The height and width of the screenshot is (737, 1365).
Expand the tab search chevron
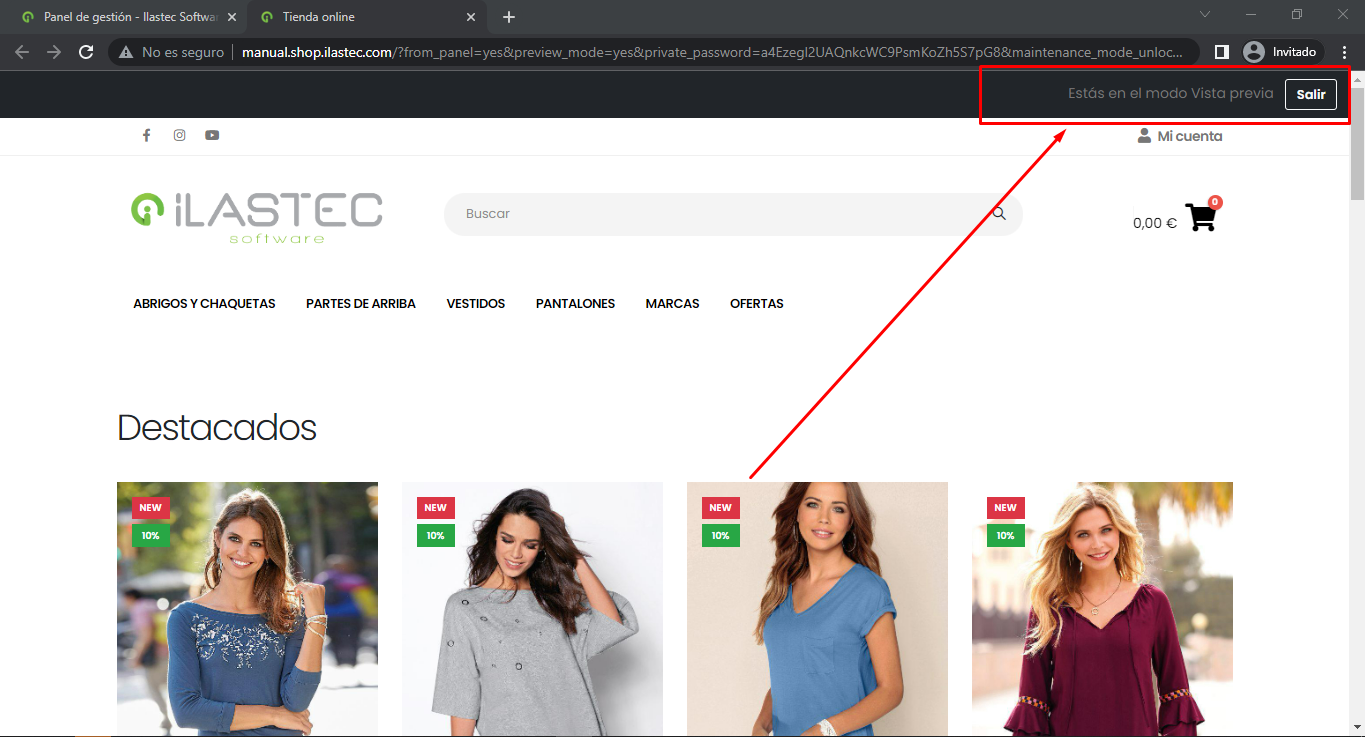pyautogui.click(x=1205, y=15)
